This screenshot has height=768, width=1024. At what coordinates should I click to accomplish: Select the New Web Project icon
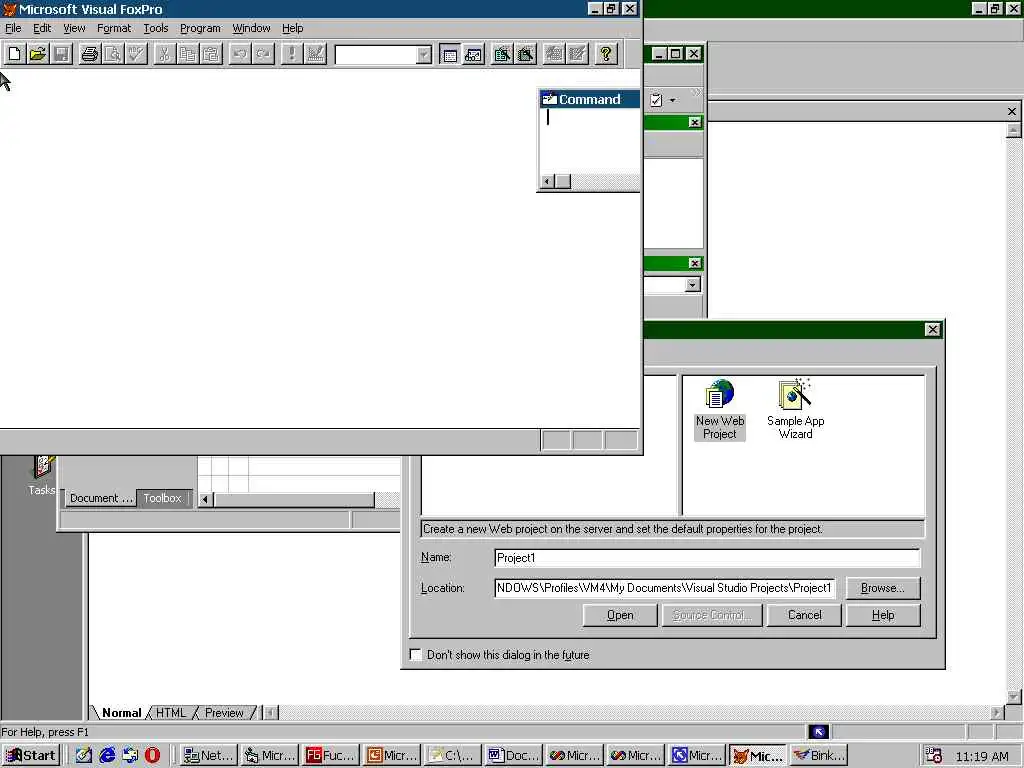click(x=720, y=409)
